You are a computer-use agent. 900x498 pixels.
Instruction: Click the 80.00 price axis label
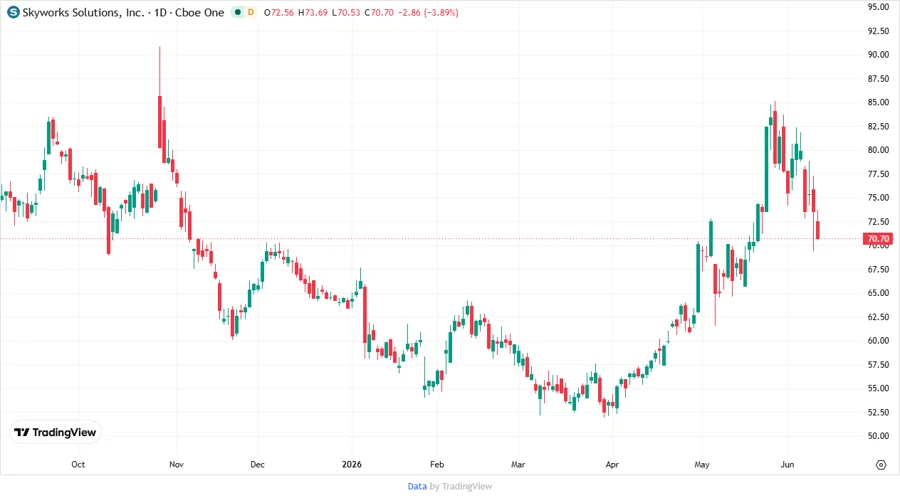pos(878,150)
